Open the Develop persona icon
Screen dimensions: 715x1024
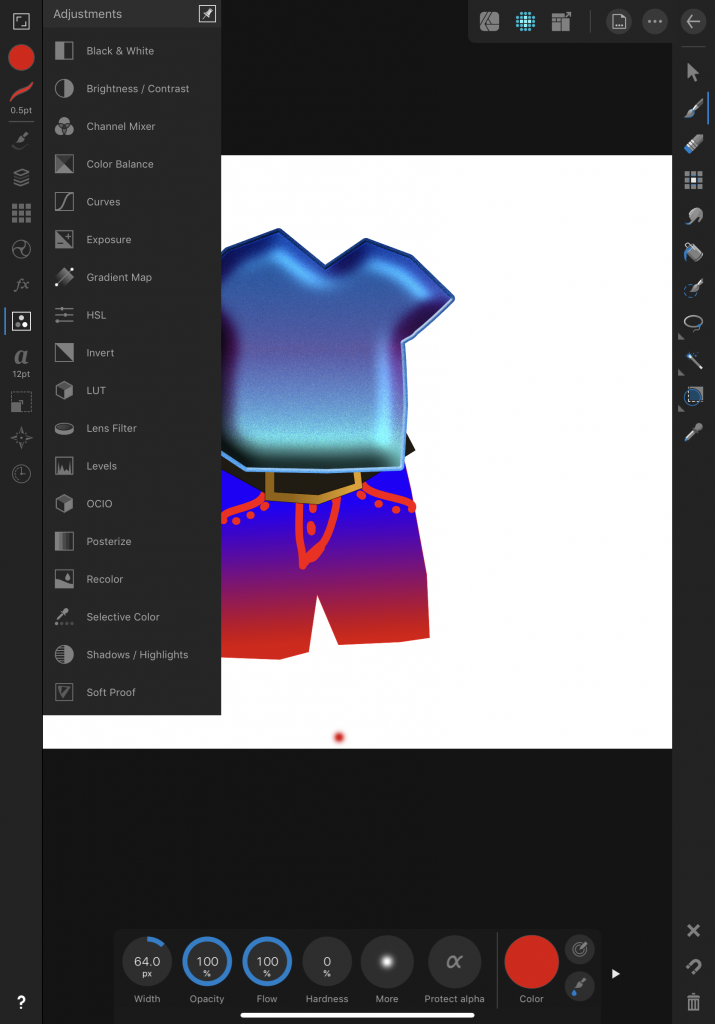click(x=561, y=22)
